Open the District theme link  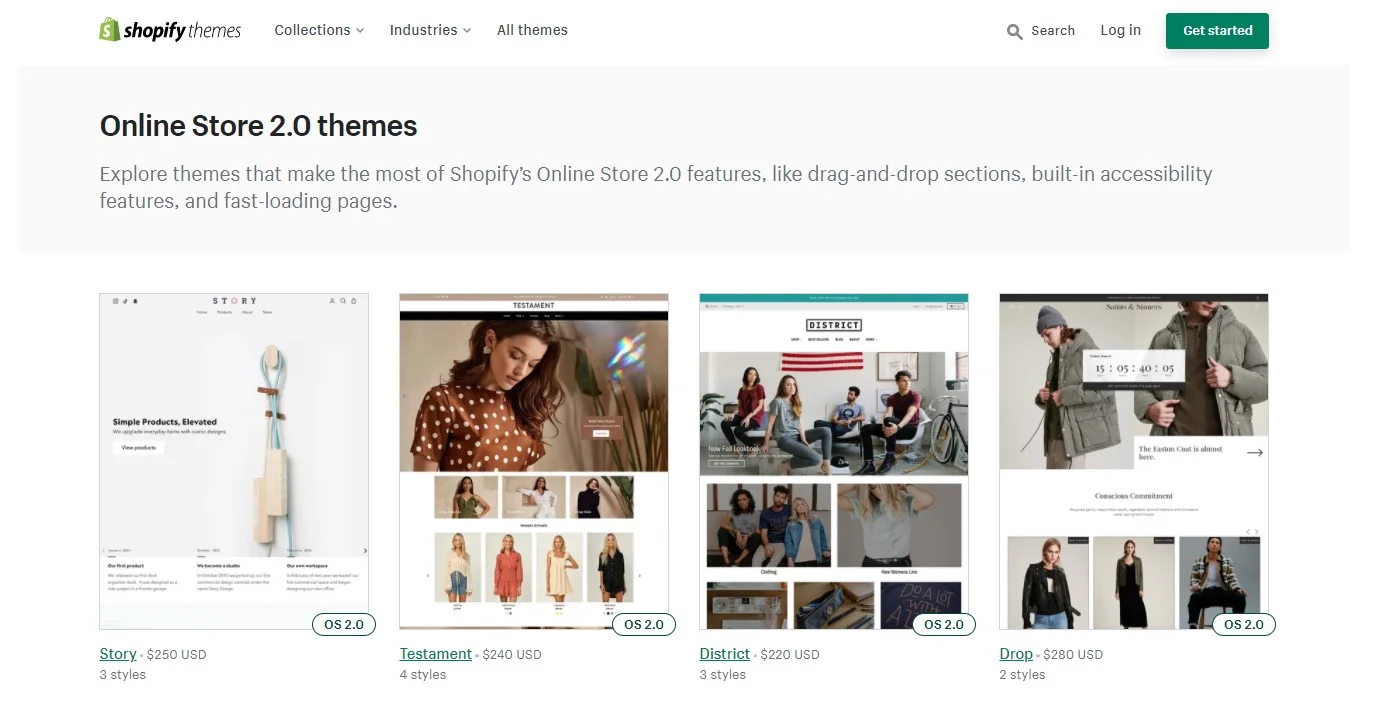point(724,653)
